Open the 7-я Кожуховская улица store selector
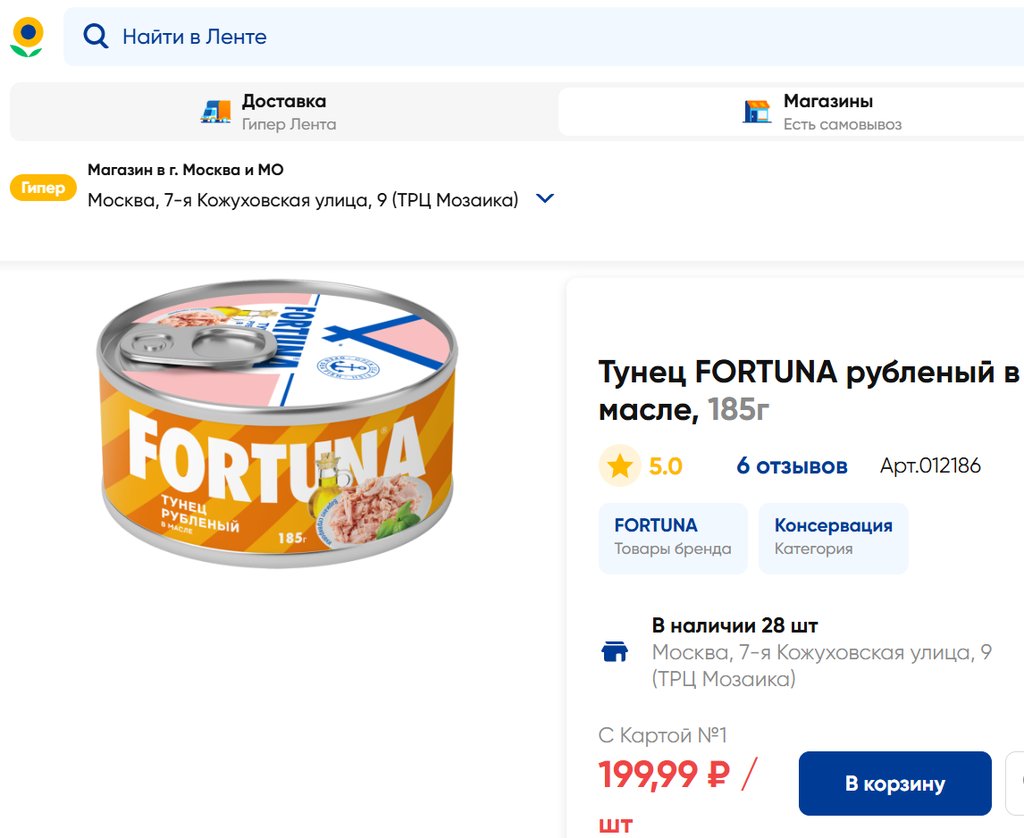This screenshot has width=1024, height=838. click(303, 200)
